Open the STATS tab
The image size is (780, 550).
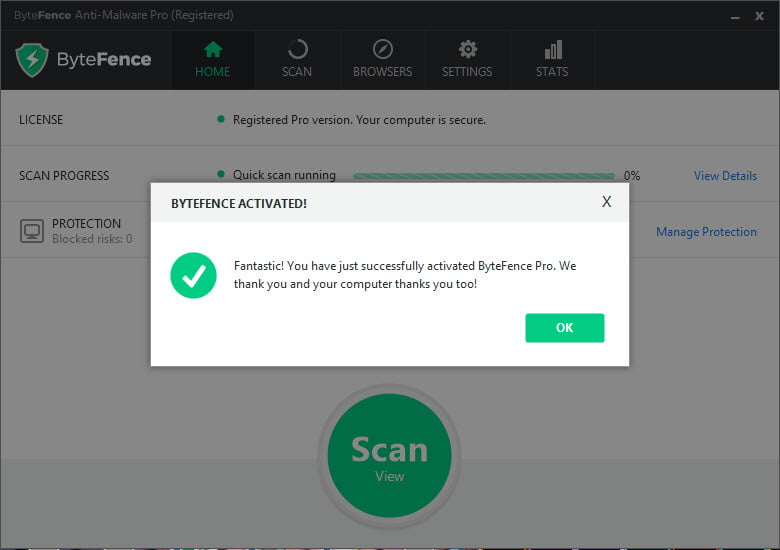pyautogui.click(x=552, y=60)
